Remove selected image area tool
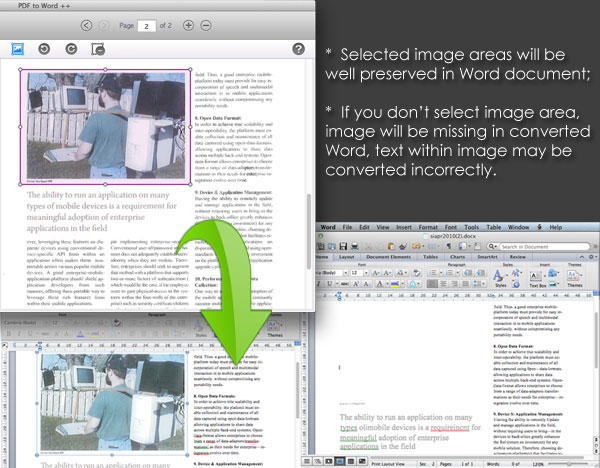Image resolution: width=600 pixels, height=468 pixels. tap(98, 49)
